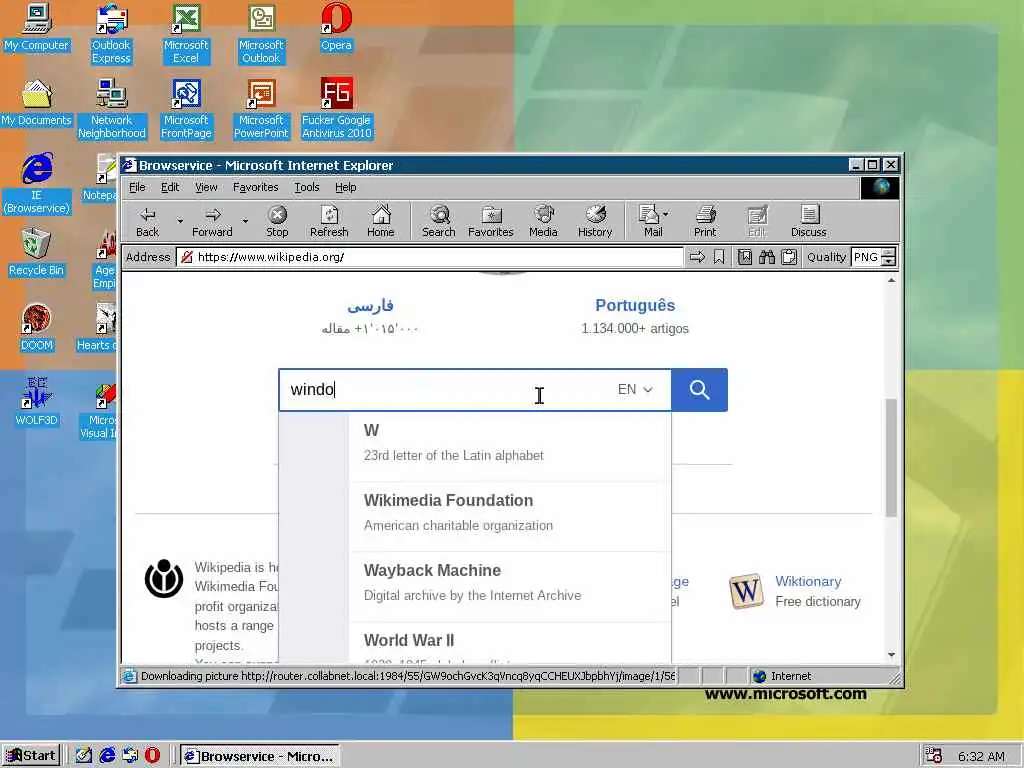Click the Back toolbar button

tap(148, 221)
